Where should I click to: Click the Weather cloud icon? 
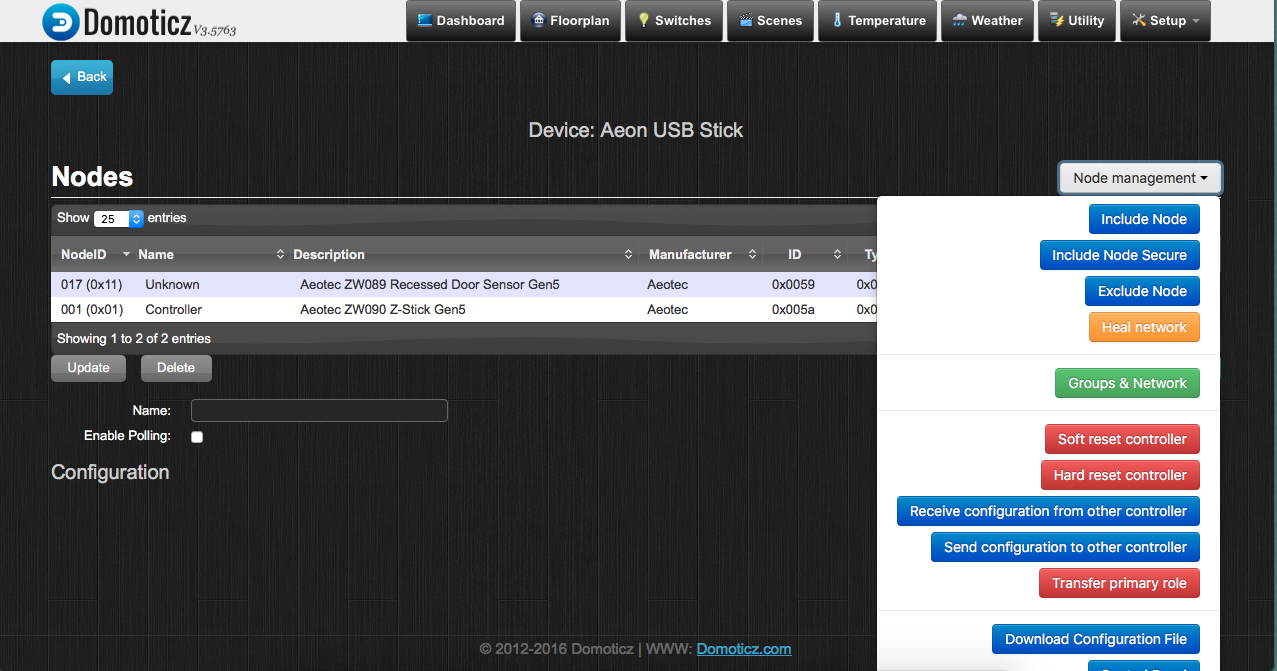pos(960,20)
